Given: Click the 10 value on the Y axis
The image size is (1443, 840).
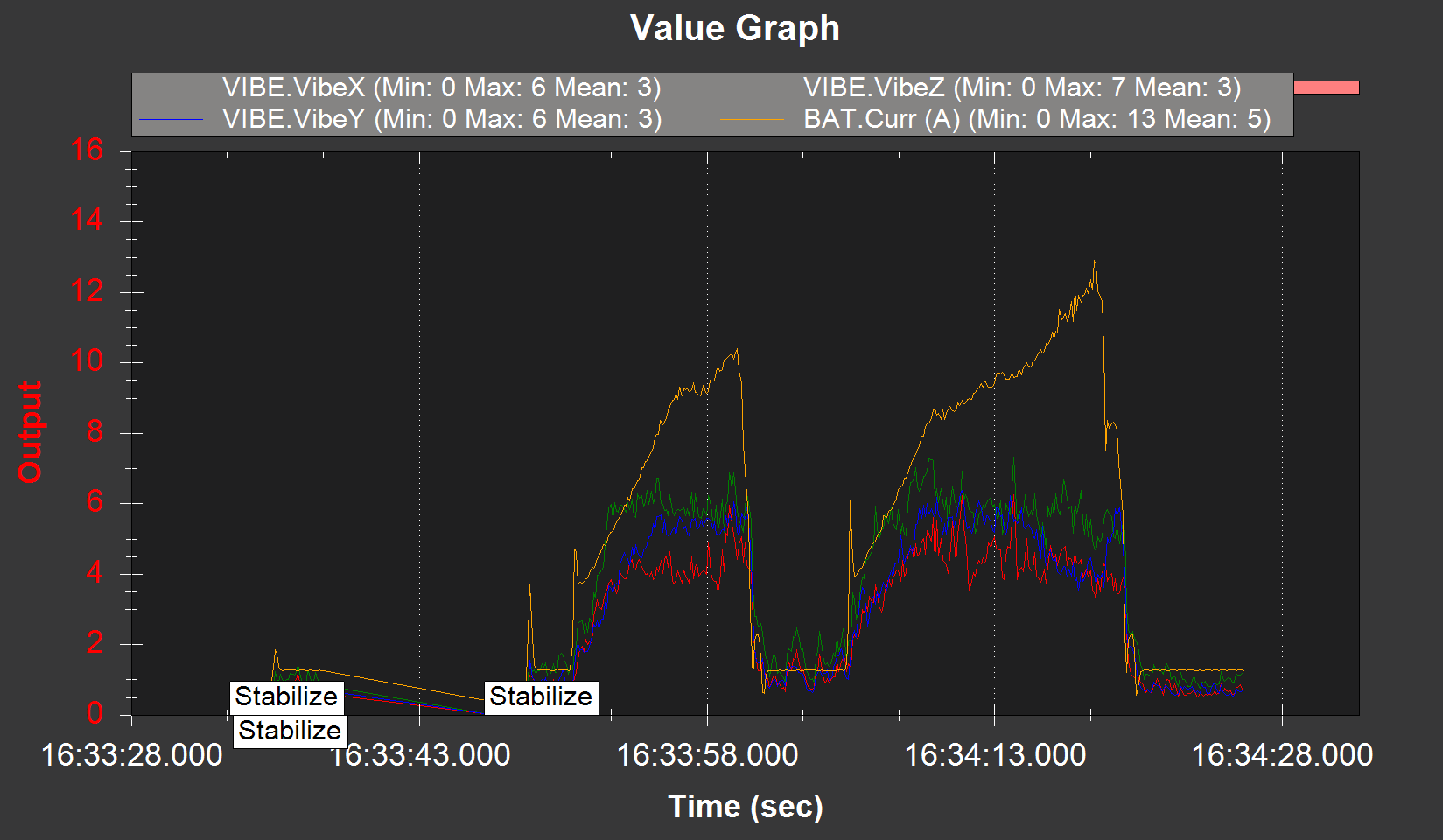Looking at the screenshot, I should tap(88, 361).
